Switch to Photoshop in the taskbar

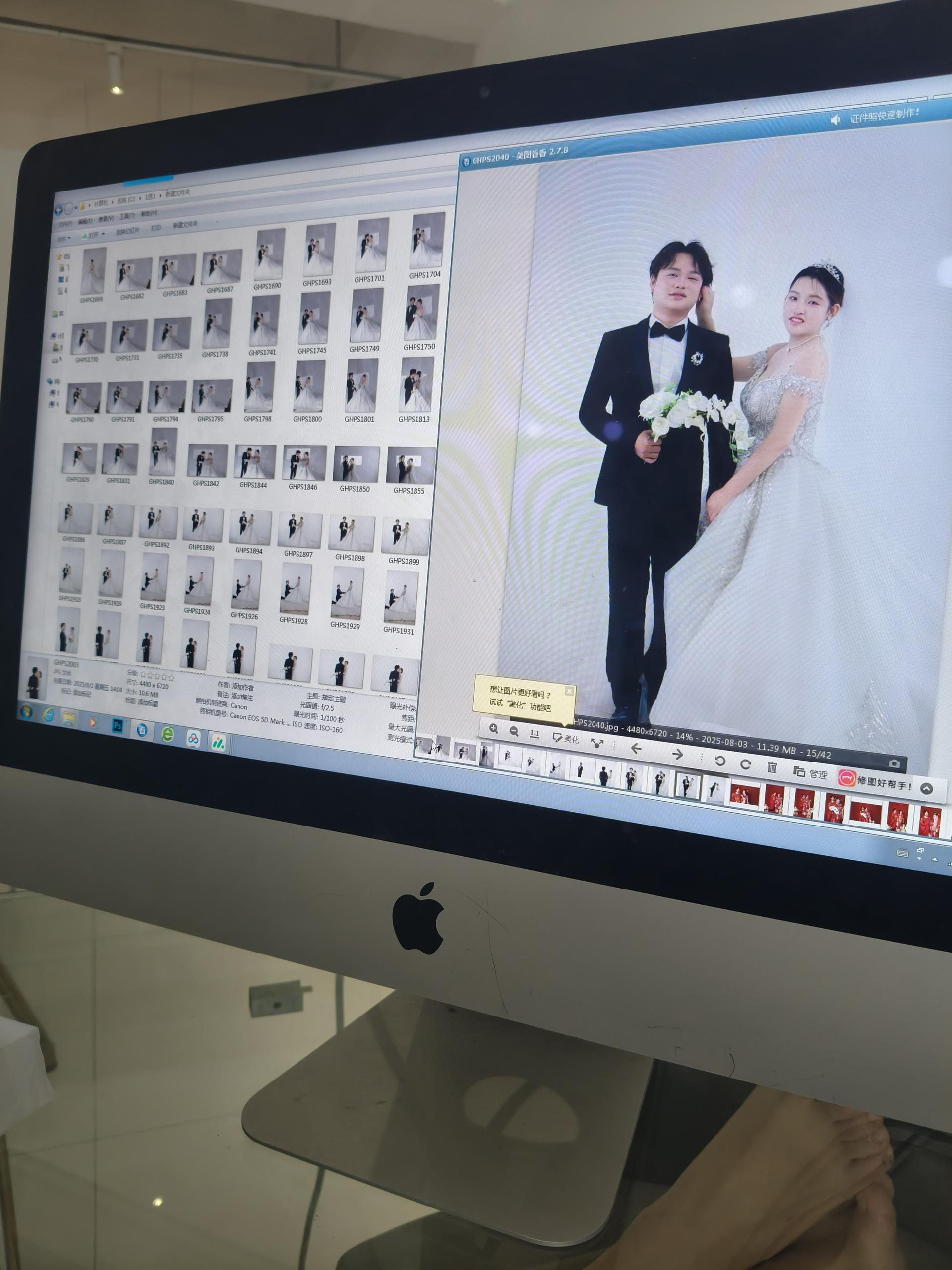pos(117,726)
